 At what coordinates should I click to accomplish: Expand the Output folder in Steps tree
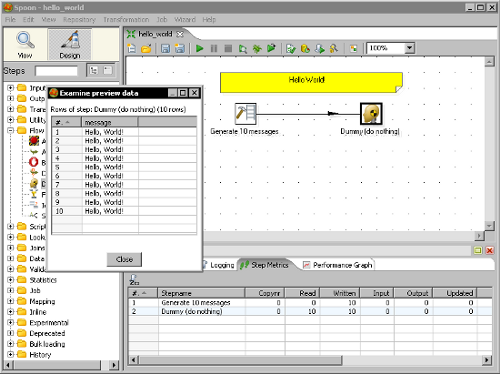10,98
